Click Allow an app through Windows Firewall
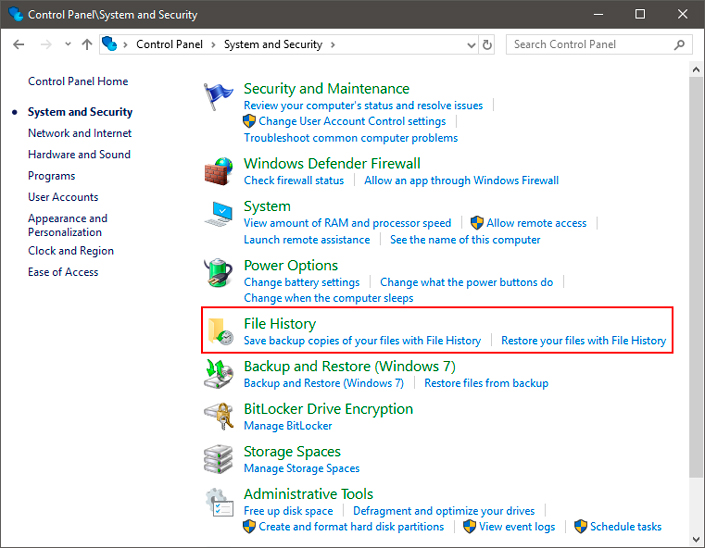Image resolution: width=705 pixels, height=548 pixels. pos(461,180)
